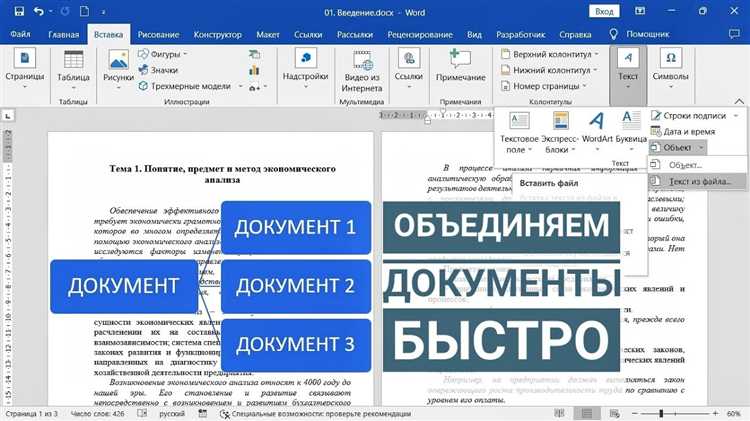Collapse the ribbon with the chevron
The image size is (750, 421).
click(739, 101)
